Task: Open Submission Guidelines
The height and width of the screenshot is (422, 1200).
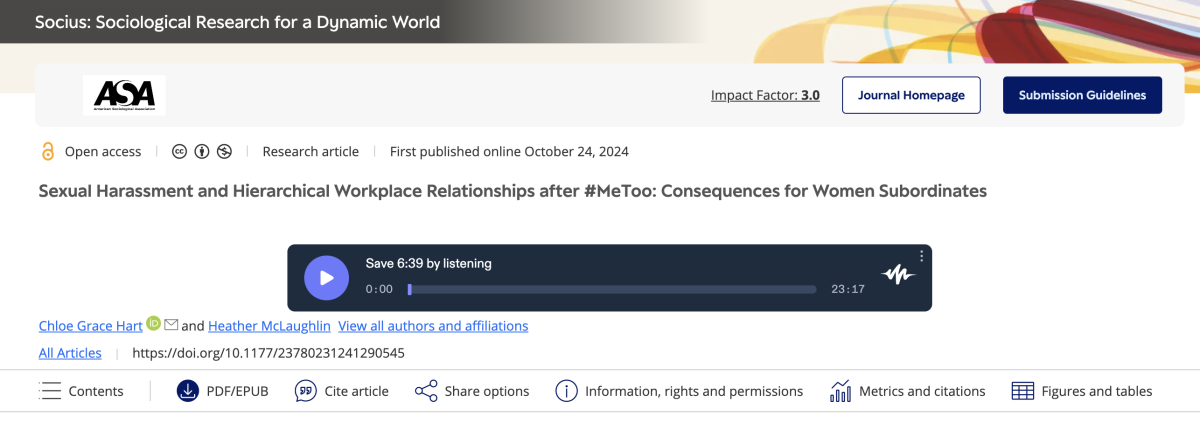Action: 1082,95
